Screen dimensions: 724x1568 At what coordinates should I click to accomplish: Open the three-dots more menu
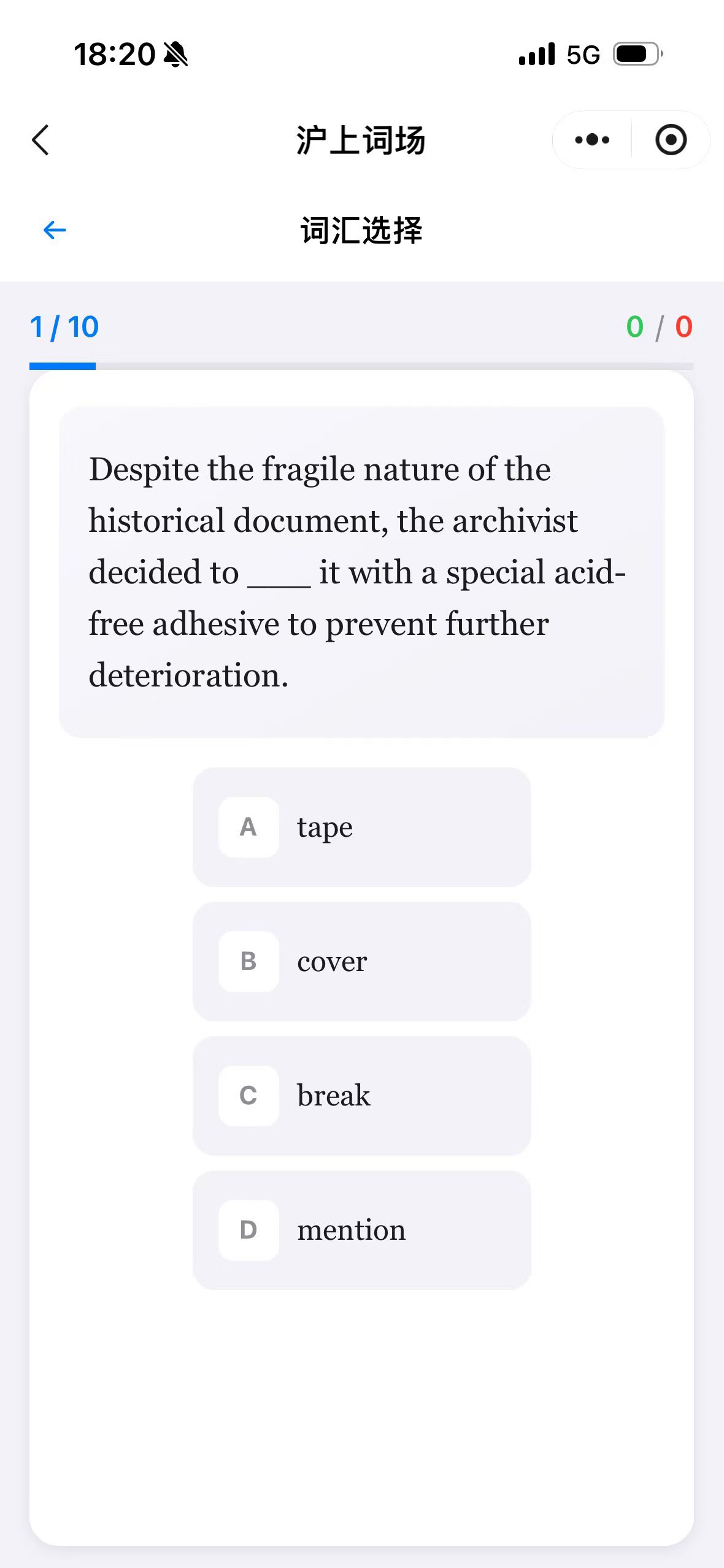click(x=592, y=140)
